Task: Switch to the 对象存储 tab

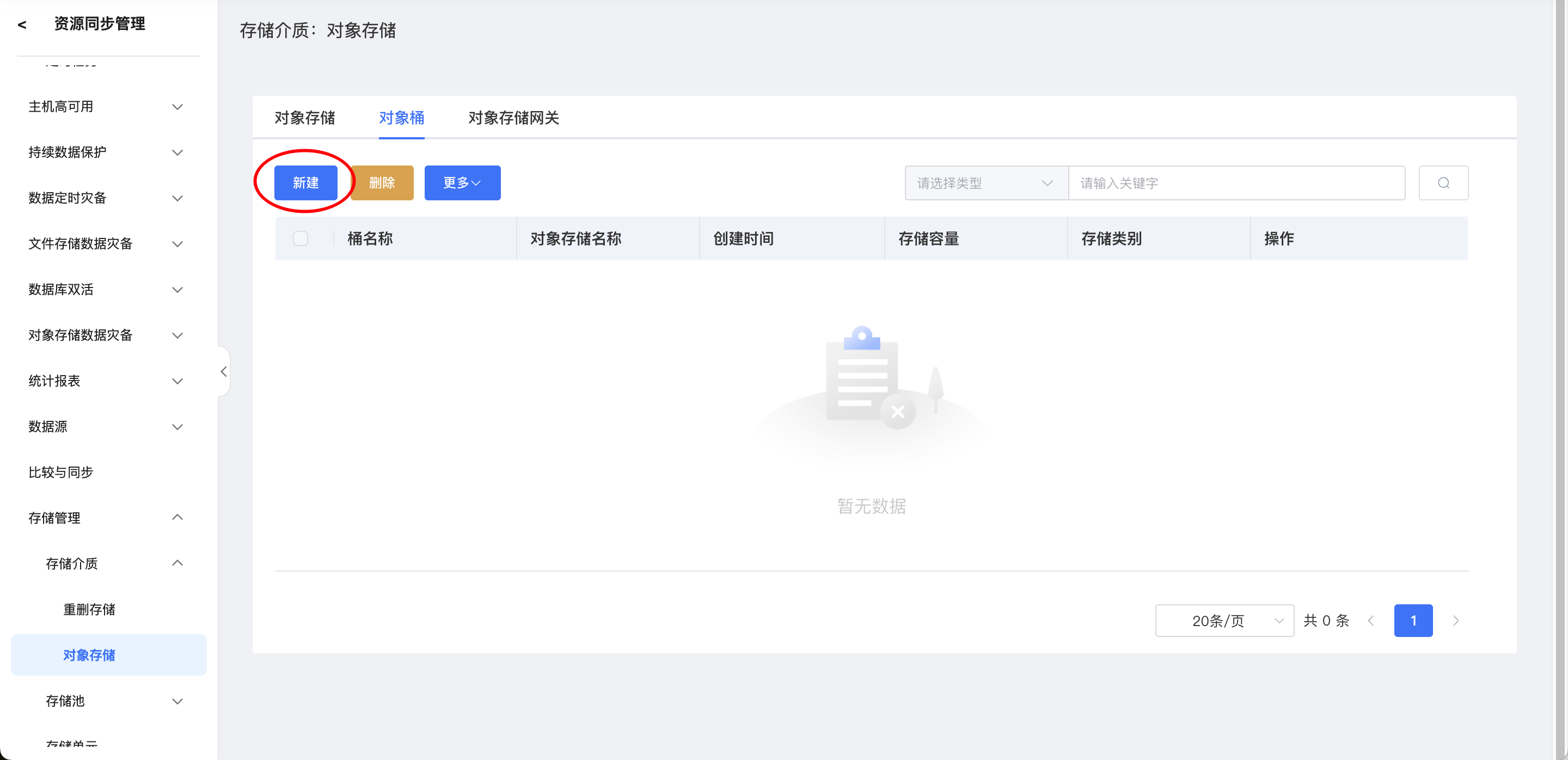Action: tap(304, 118)
